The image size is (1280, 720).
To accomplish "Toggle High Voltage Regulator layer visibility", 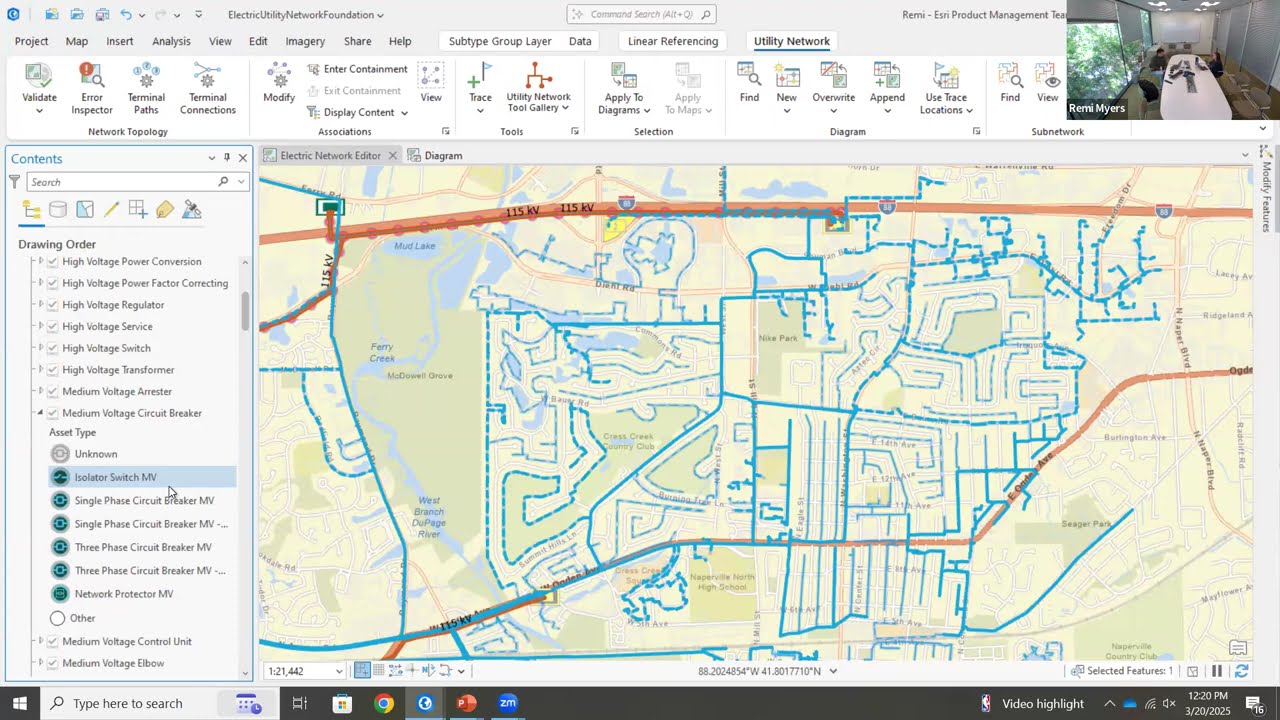I will pyautogui.click(x=53, y=305).
